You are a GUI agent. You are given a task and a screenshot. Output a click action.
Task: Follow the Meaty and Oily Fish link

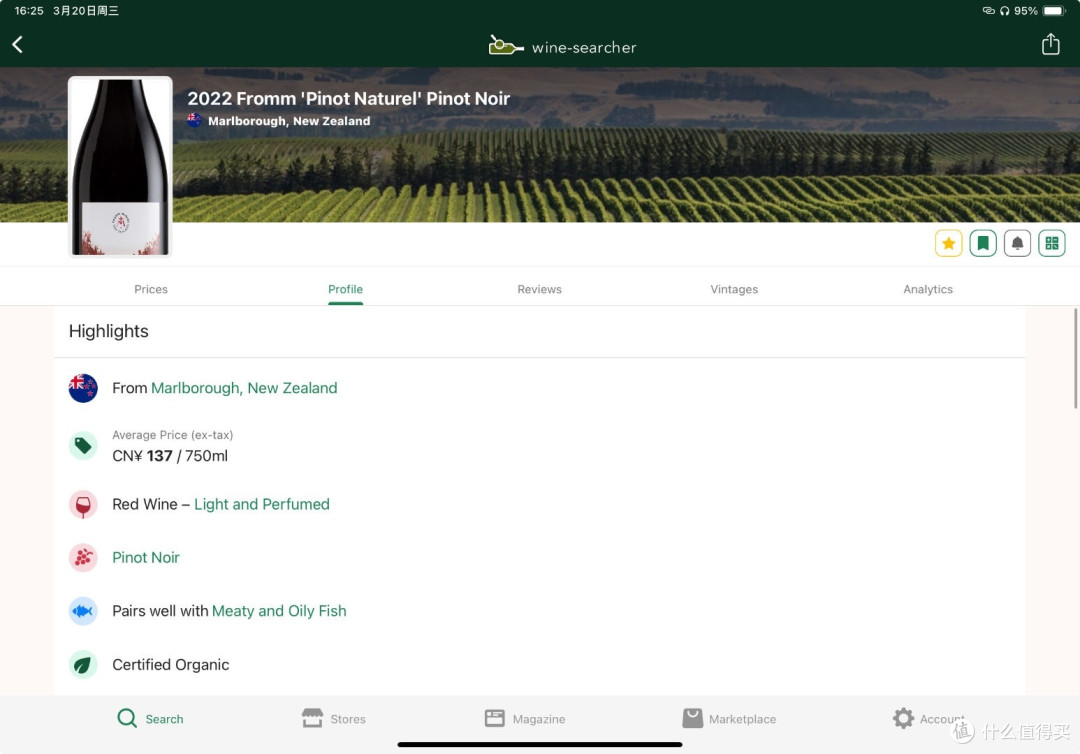pyautogui.click(x=279, y=611)
